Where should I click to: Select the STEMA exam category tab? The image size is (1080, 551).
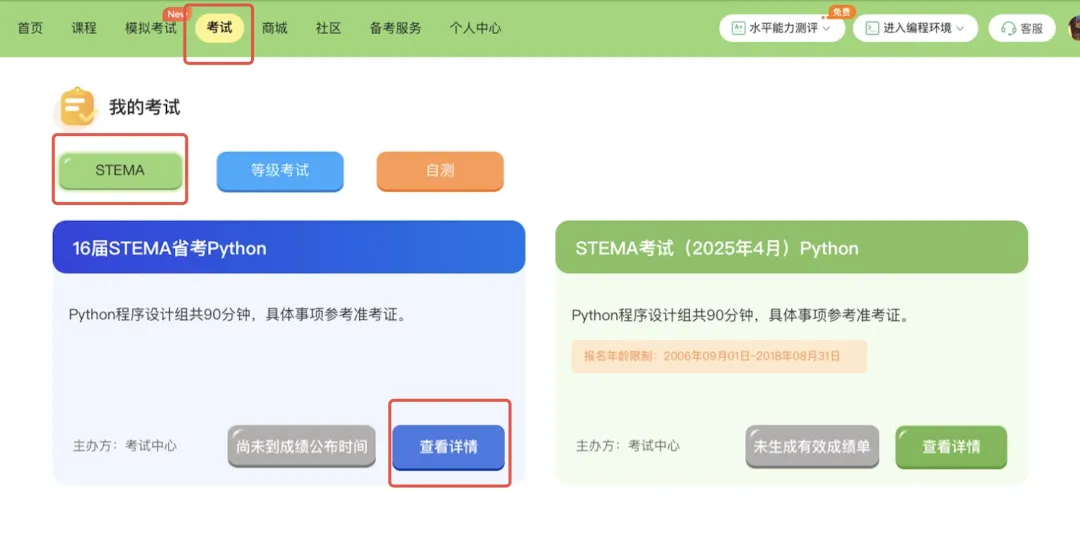click(120, 170)
